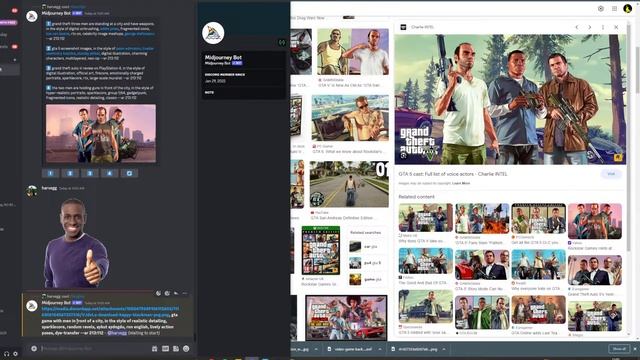Screen dimensions: 640x360
Task: Open the CJ and Trevor result thumbnail
Action: pos(353,51)
